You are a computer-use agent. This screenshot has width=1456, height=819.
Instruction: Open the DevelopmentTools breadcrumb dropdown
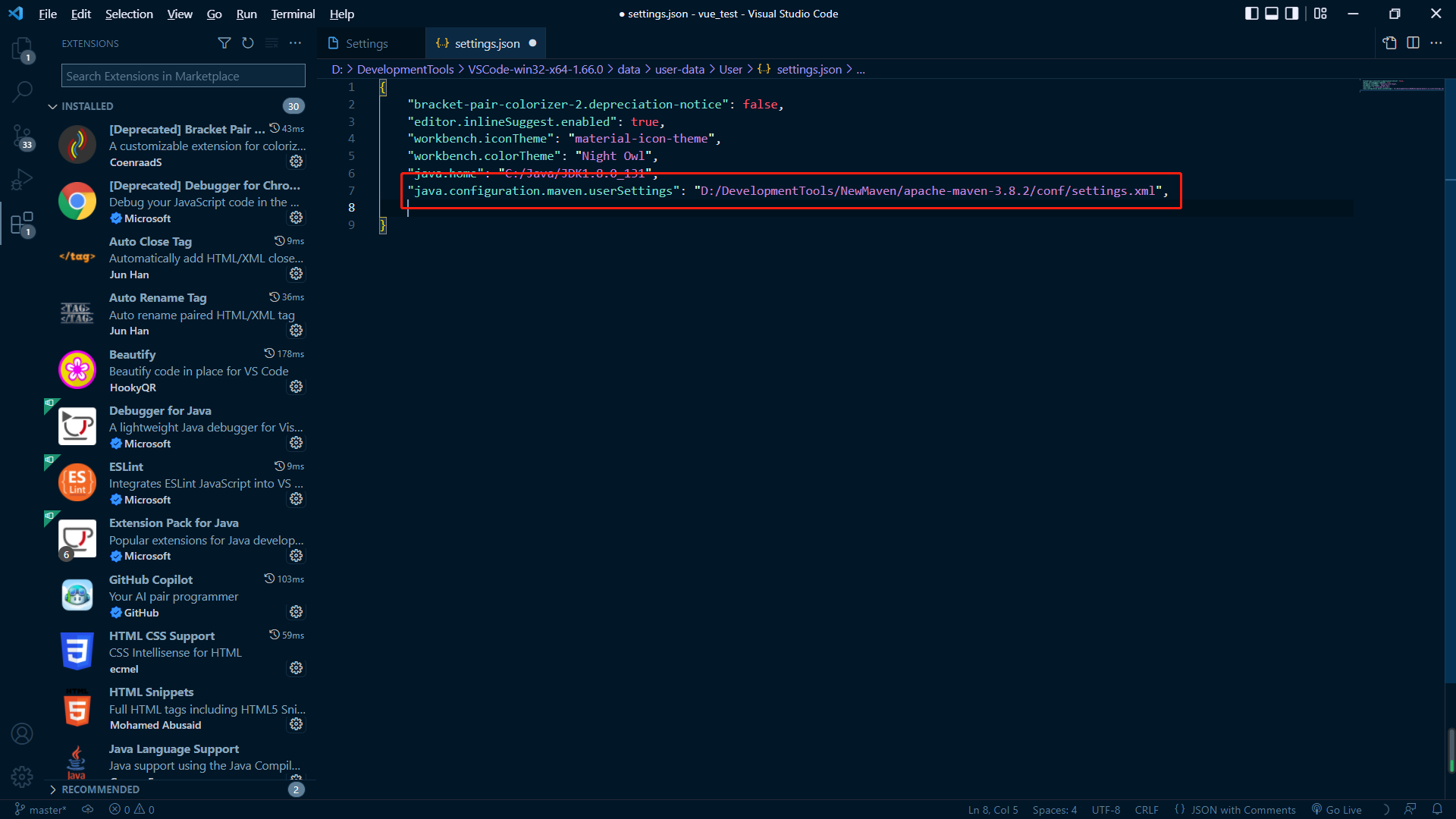[x=405, y=69]
